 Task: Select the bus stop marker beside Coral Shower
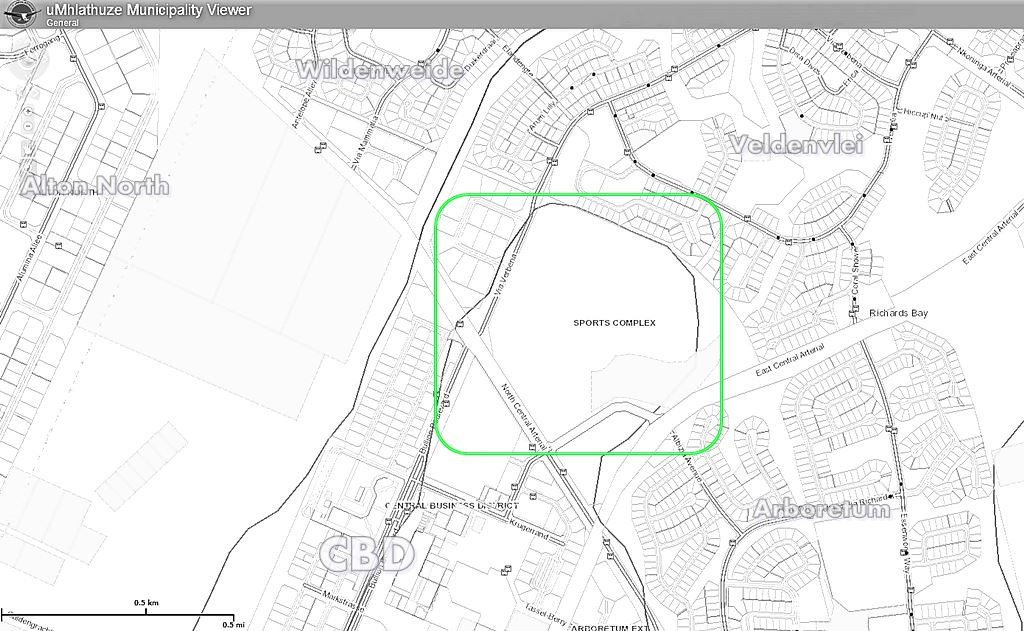click(853, 318)
